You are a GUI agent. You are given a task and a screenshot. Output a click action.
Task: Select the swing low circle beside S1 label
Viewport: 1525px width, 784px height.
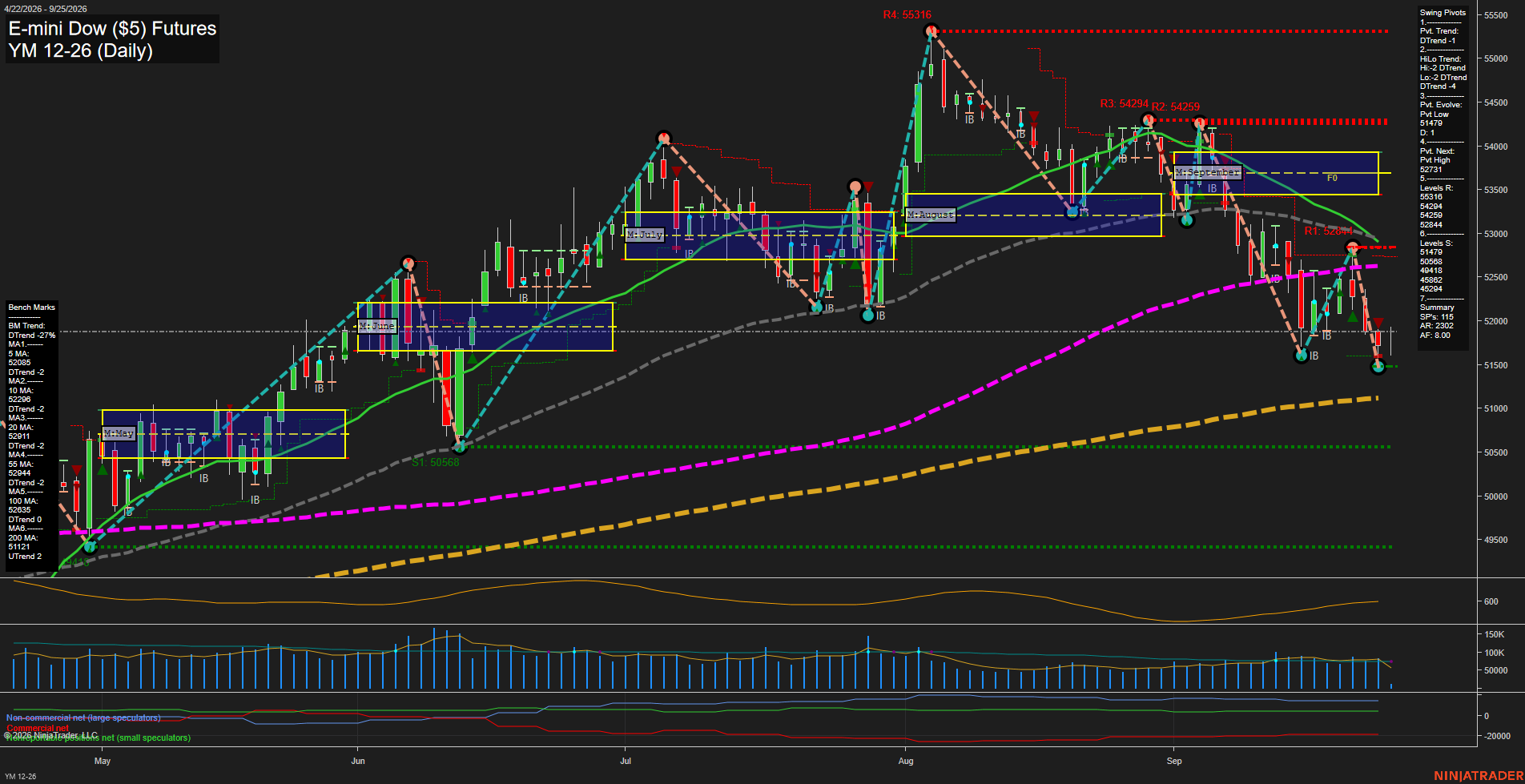tap(459, 447)
